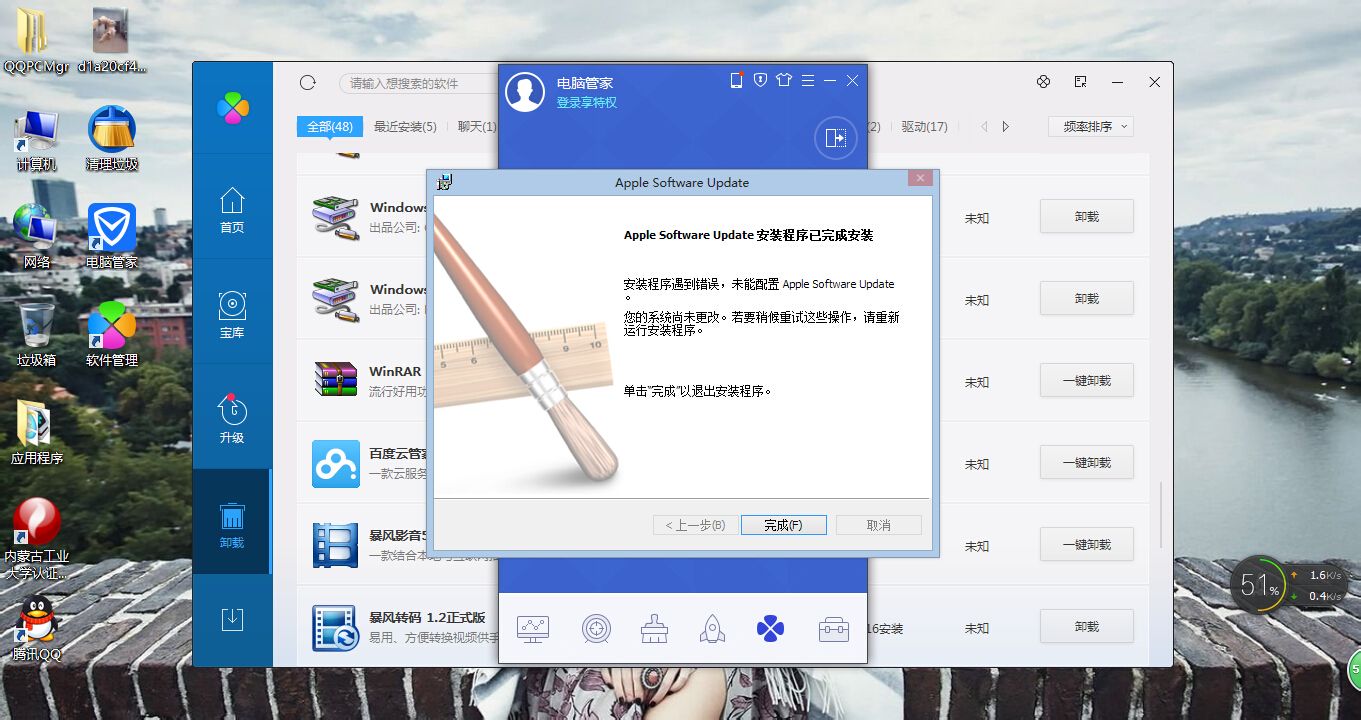Image resolution: width=1361 pixels, height=720 pixels.
Task: Open the hamburger menu in 电脑管家
Action: coord(807,80)
